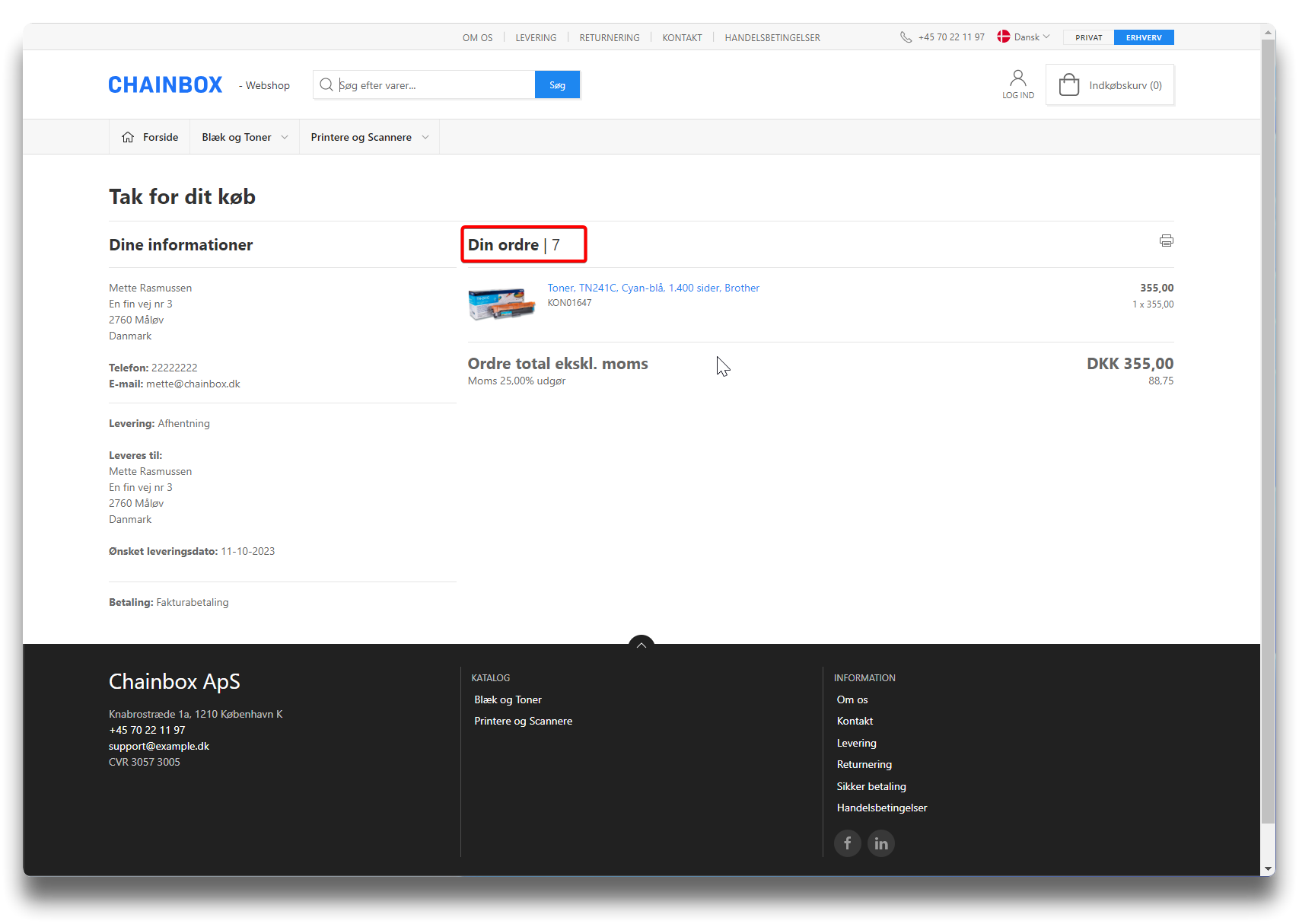Open the Returnering top menu item
This screenshot has width=1299, height=924.
609,38
